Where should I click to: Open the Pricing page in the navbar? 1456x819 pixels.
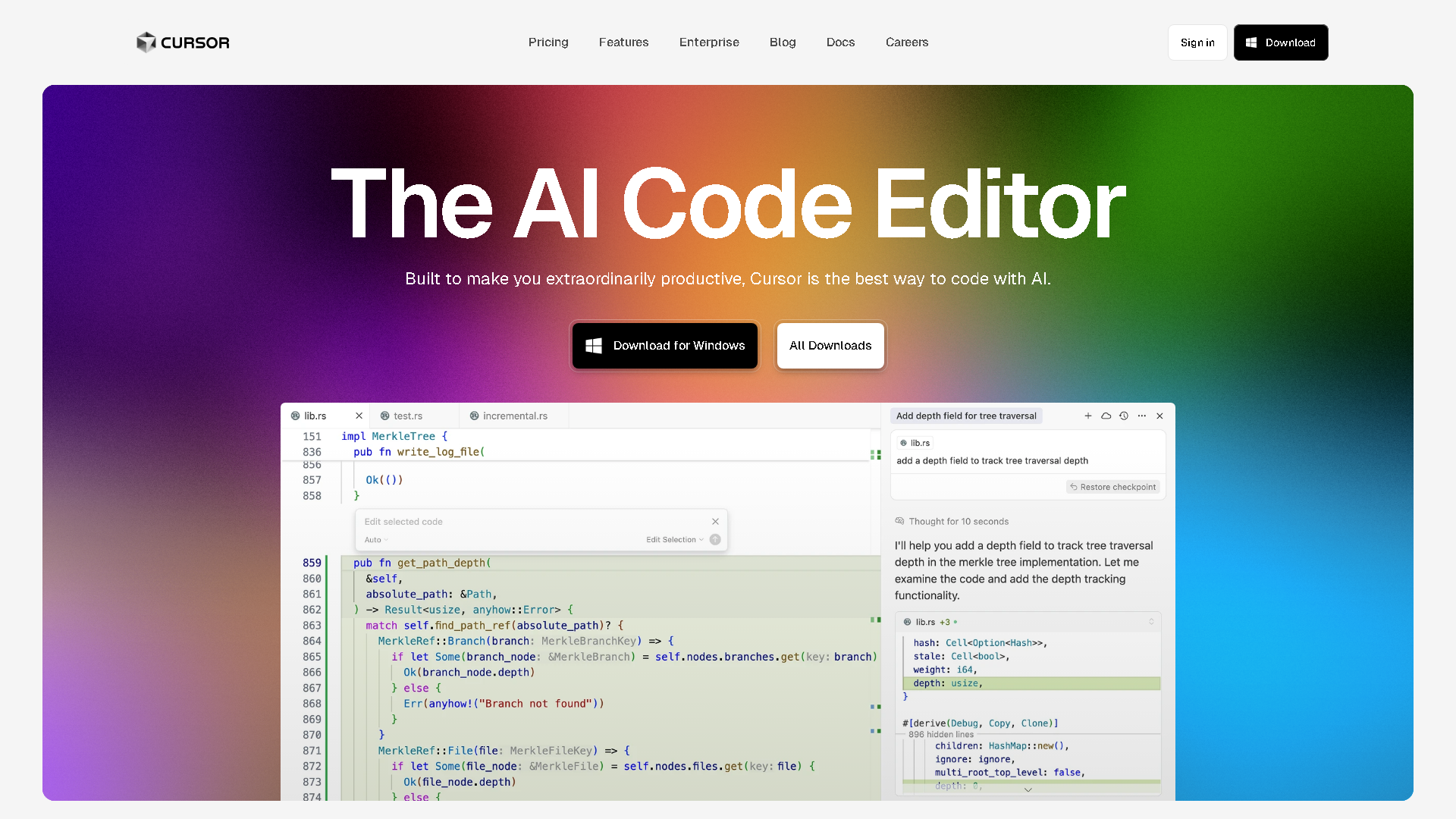click(548, 42)
